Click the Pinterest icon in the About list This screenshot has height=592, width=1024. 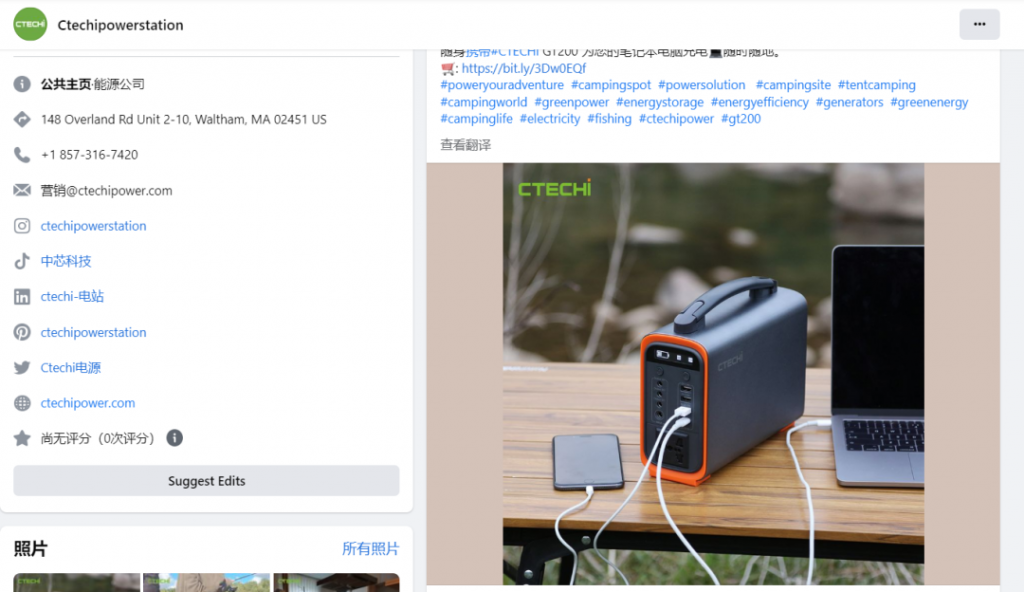(x=22, y=332)
